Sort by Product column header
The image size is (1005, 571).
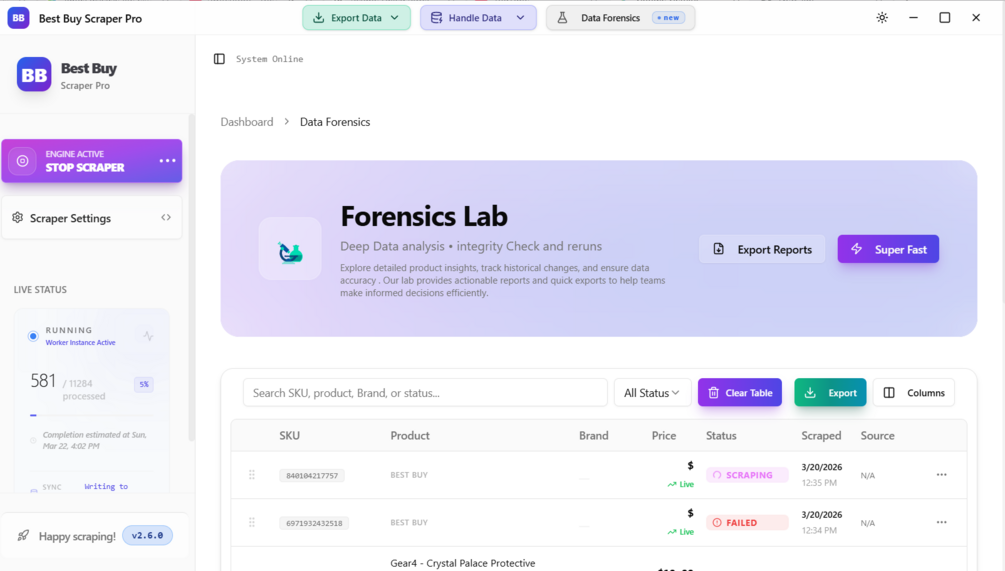[410, 436]
